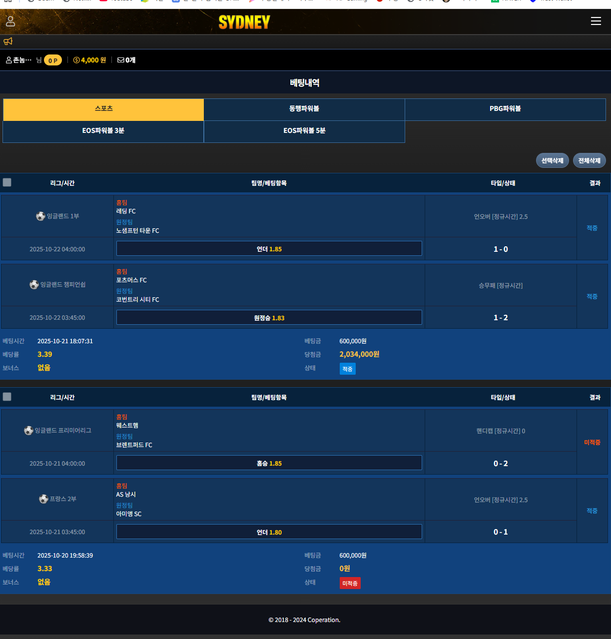Click soccer ball icon for 잉글랜드 프리미어리그
The image size is (611, 639).
(x=28, y=431)
